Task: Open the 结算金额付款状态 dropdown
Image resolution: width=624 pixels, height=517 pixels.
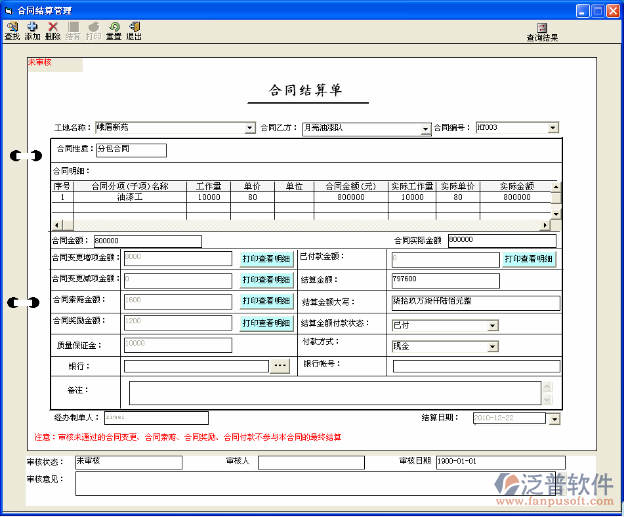Action: point(492,325)
